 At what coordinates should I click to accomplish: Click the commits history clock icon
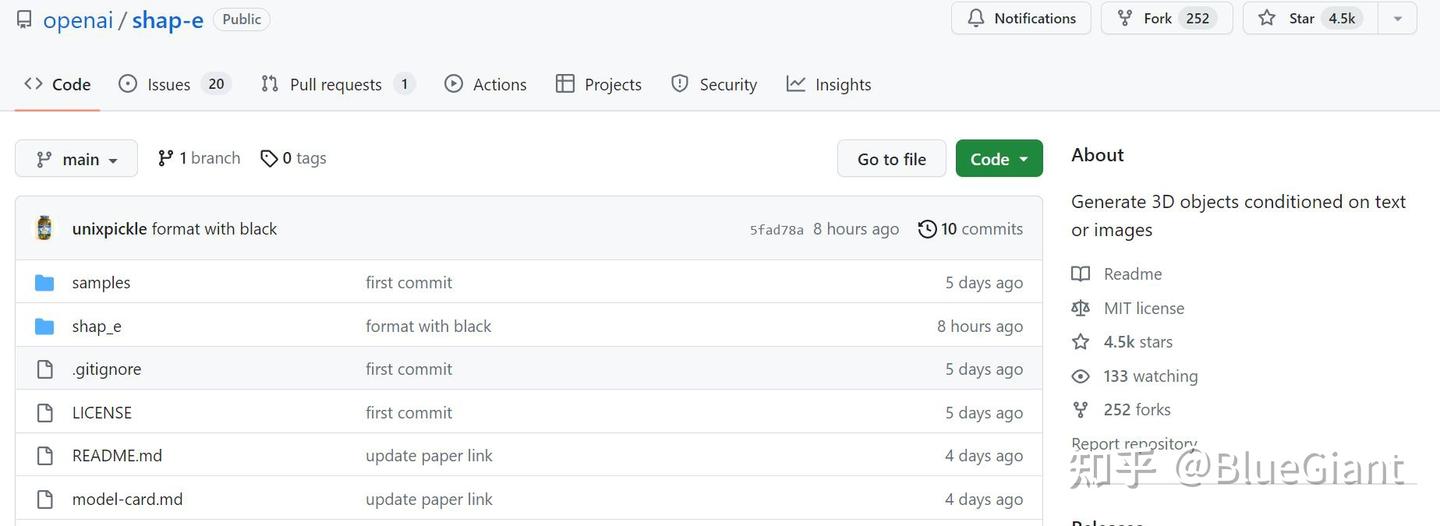pyautogui.click(x=927, y=229)
